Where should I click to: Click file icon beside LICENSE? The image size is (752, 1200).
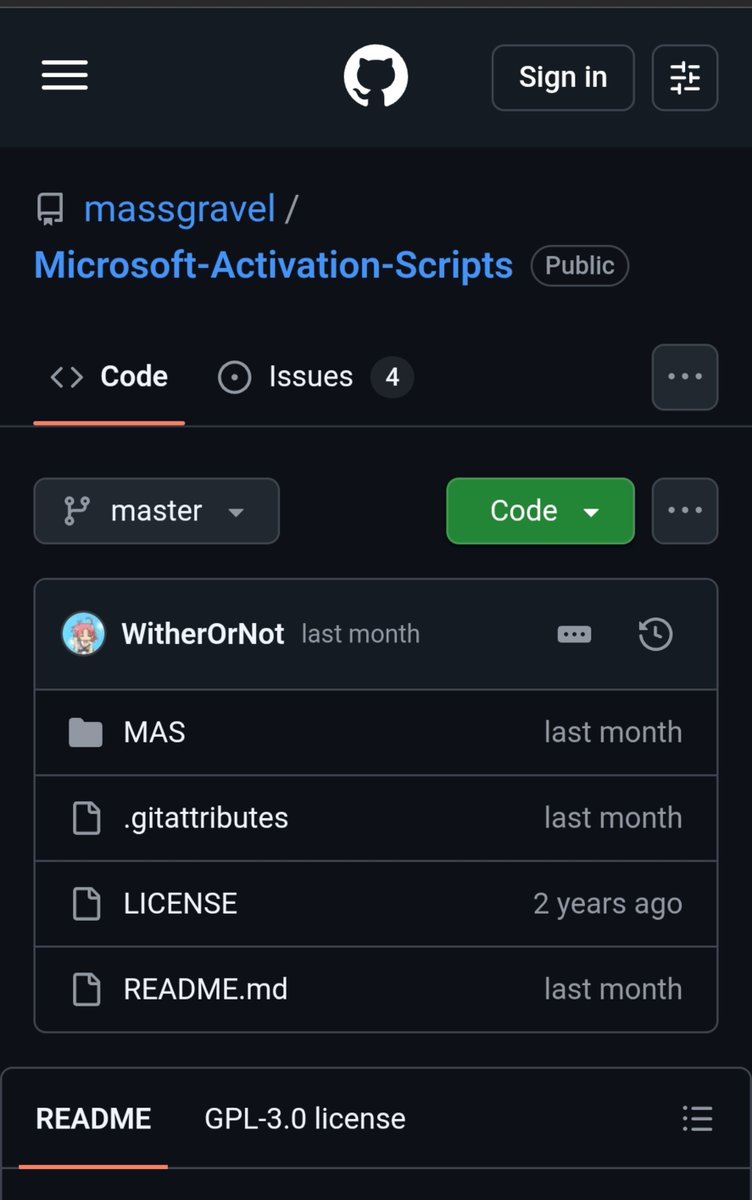87,904
